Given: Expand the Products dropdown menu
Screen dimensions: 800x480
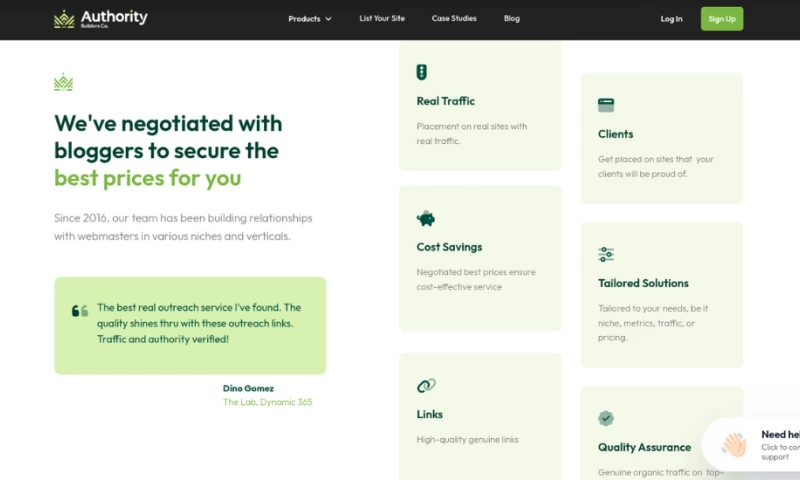Looking at the screenshot, I should coord(304,19).
